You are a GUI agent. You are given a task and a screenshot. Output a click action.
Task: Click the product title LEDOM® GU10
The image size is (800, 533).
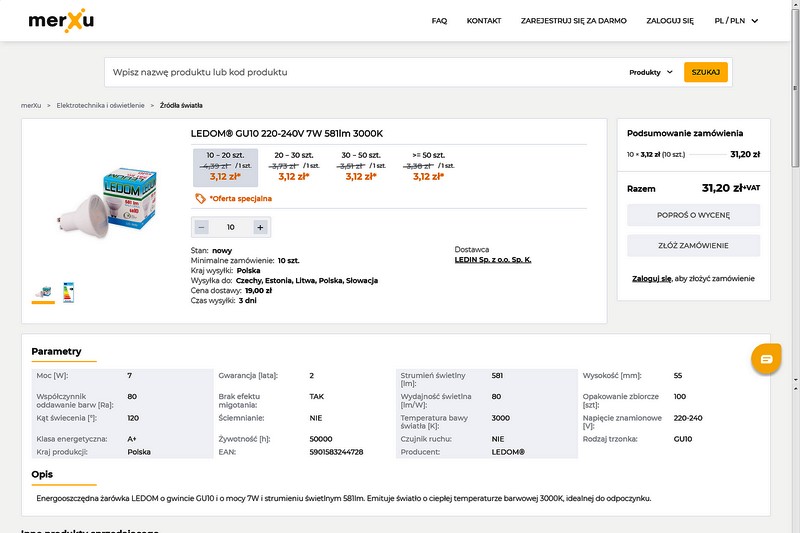pyautogui.click(x=287, y=134)
